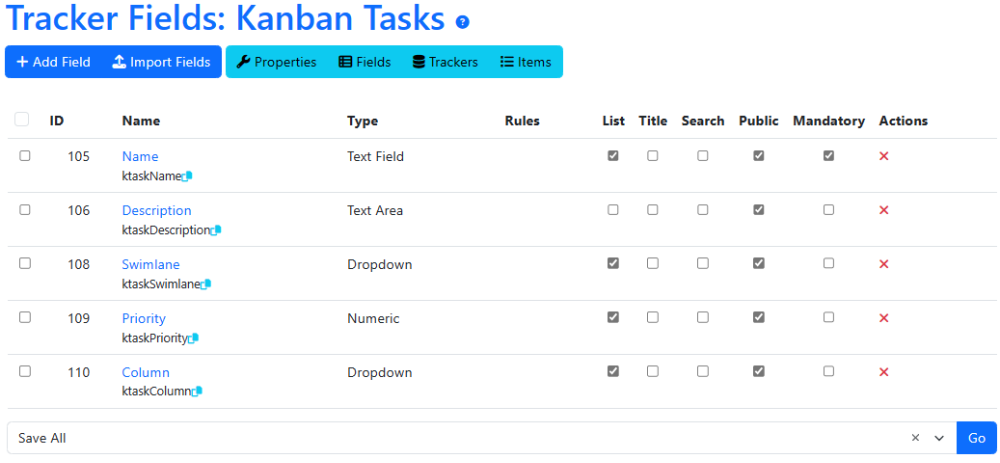The height and width of the screenshot is (463, 1000).
Task: Copy the ktaskSwimlane permanent name icon
Action: (x=205, y=284)
